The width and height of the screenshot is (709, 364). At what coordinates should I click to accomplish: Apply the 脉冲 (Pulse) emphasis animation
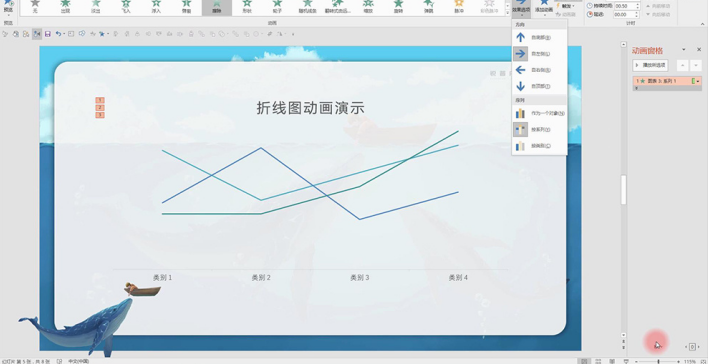coord(459,7)
